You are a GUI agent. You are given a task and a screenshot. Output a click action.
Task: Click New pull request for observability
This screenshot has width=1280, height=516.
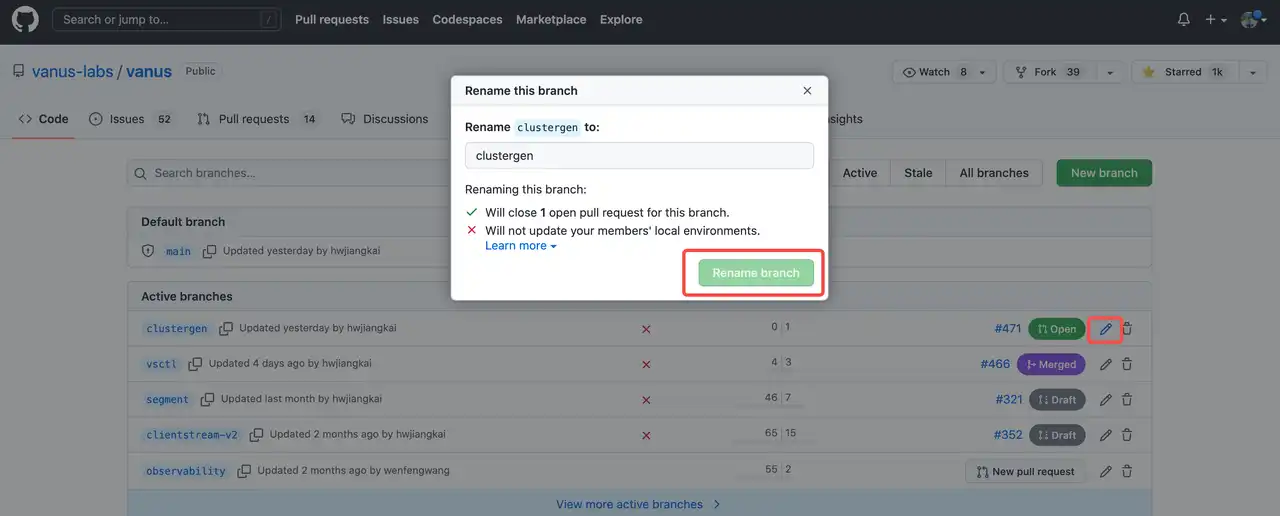click(x=1025, y=471)
